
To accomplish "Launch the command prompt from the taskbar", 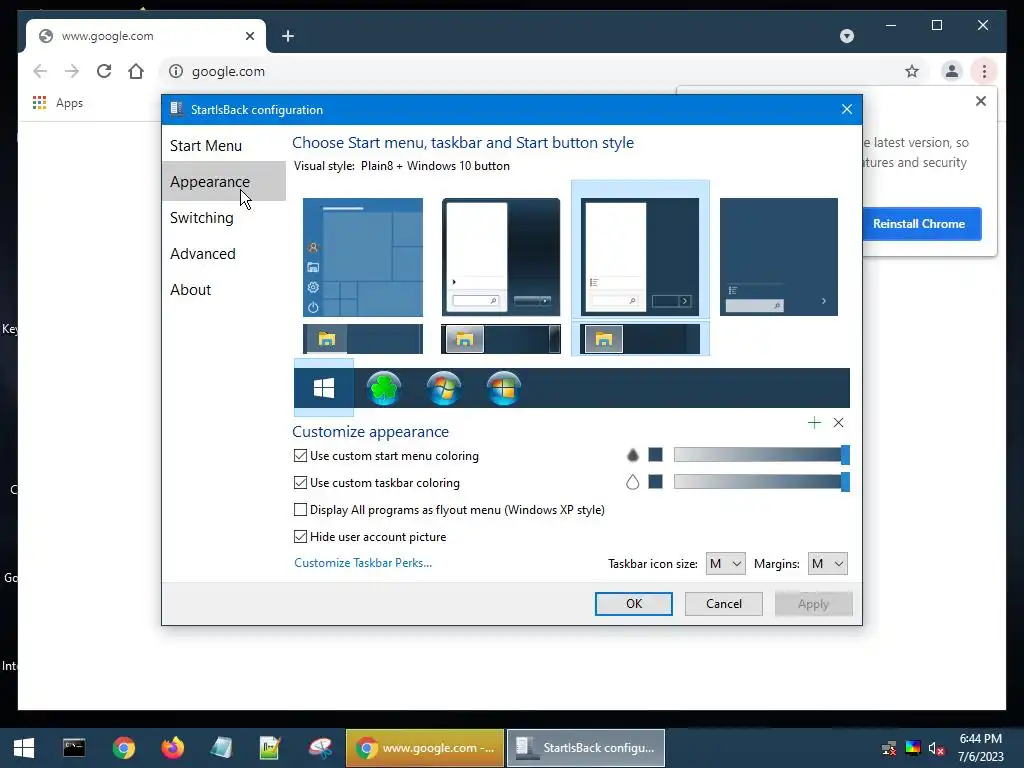I will click(74, 748).
